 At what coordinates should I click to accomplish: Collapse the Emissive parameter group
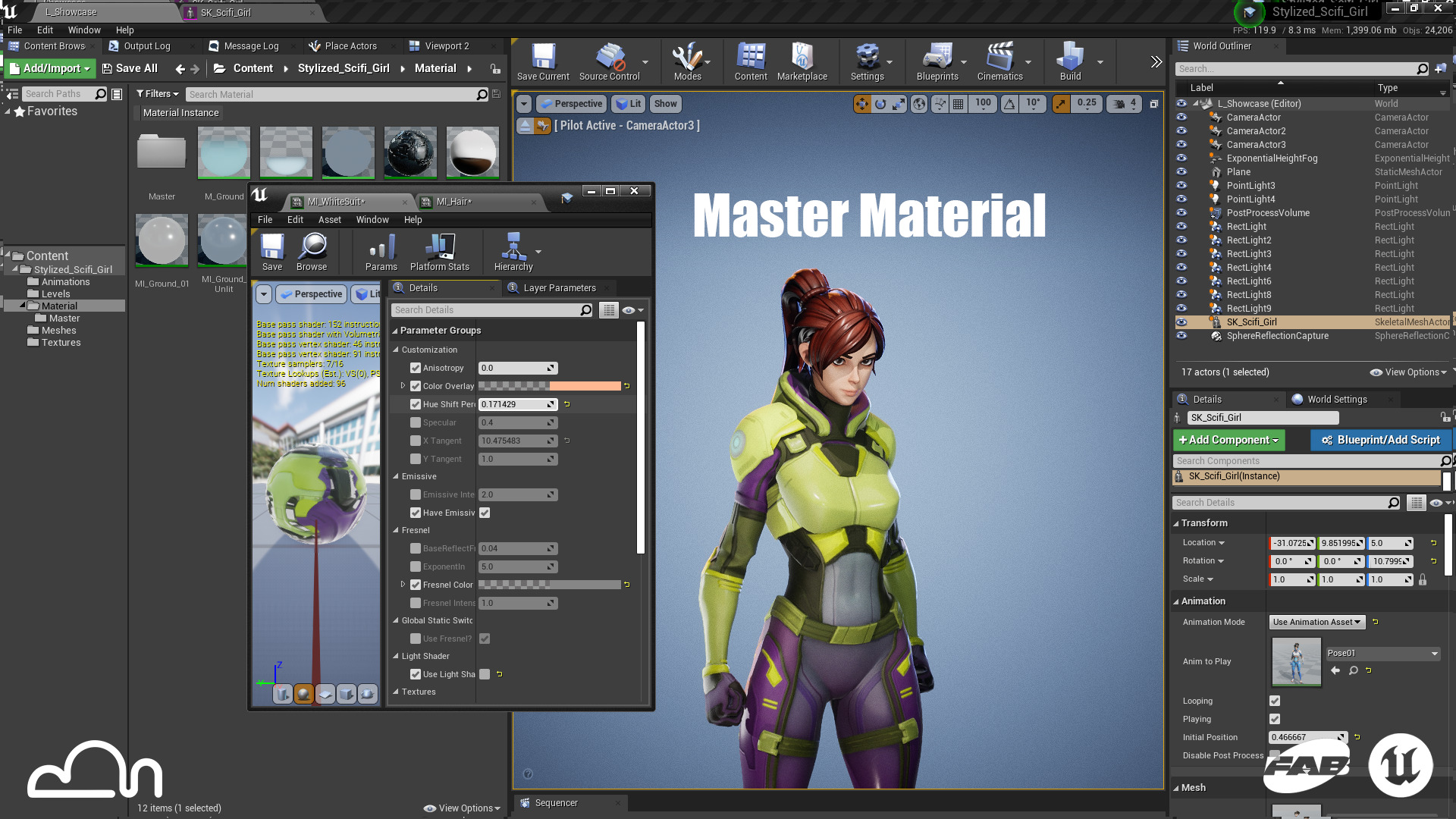point(396,476)
